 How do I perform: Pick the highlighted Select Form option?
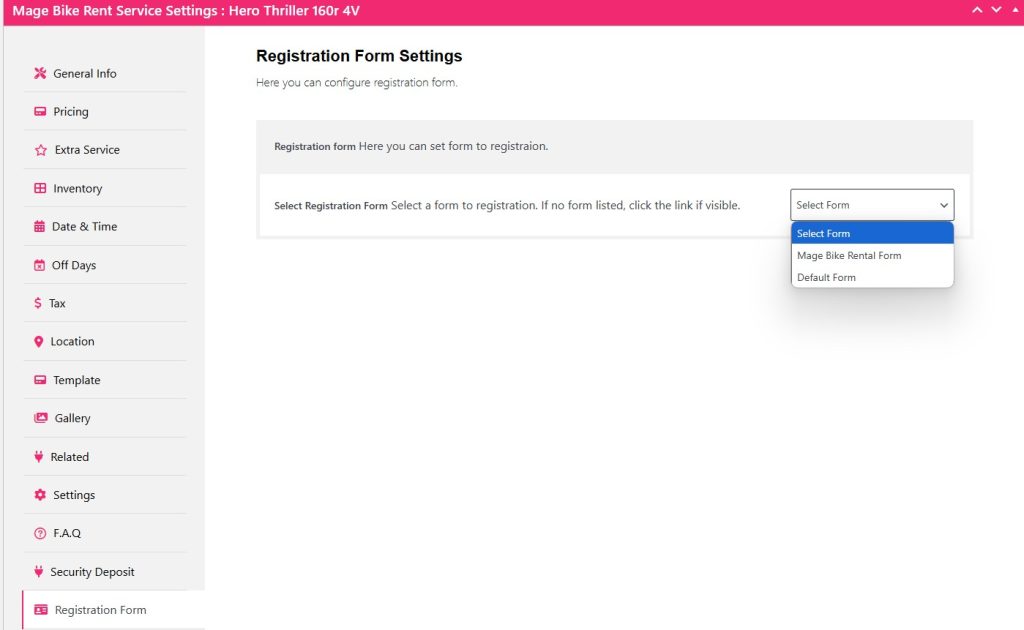[823, 234]
